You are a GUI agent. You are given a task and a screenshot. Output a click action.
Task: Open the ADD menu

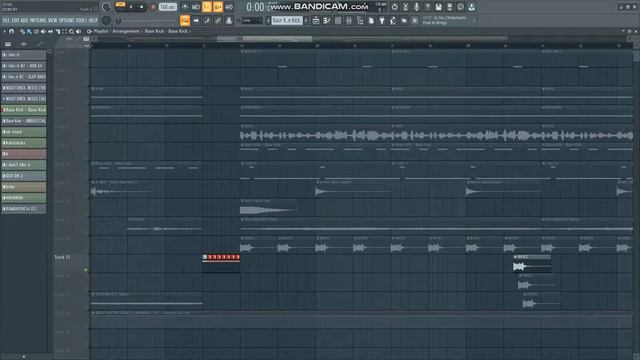point(24,20)
